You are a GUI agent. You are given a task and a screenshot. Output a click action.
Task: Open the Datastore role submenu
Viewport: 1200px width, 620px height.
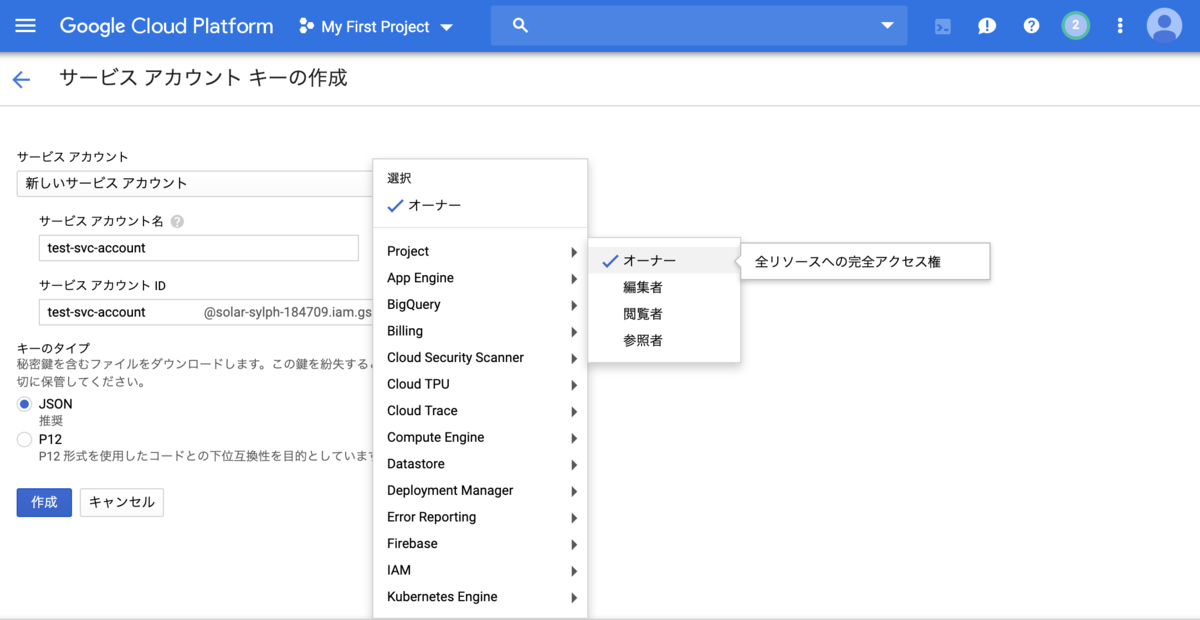pyautogui.click(x=480, y=464)
